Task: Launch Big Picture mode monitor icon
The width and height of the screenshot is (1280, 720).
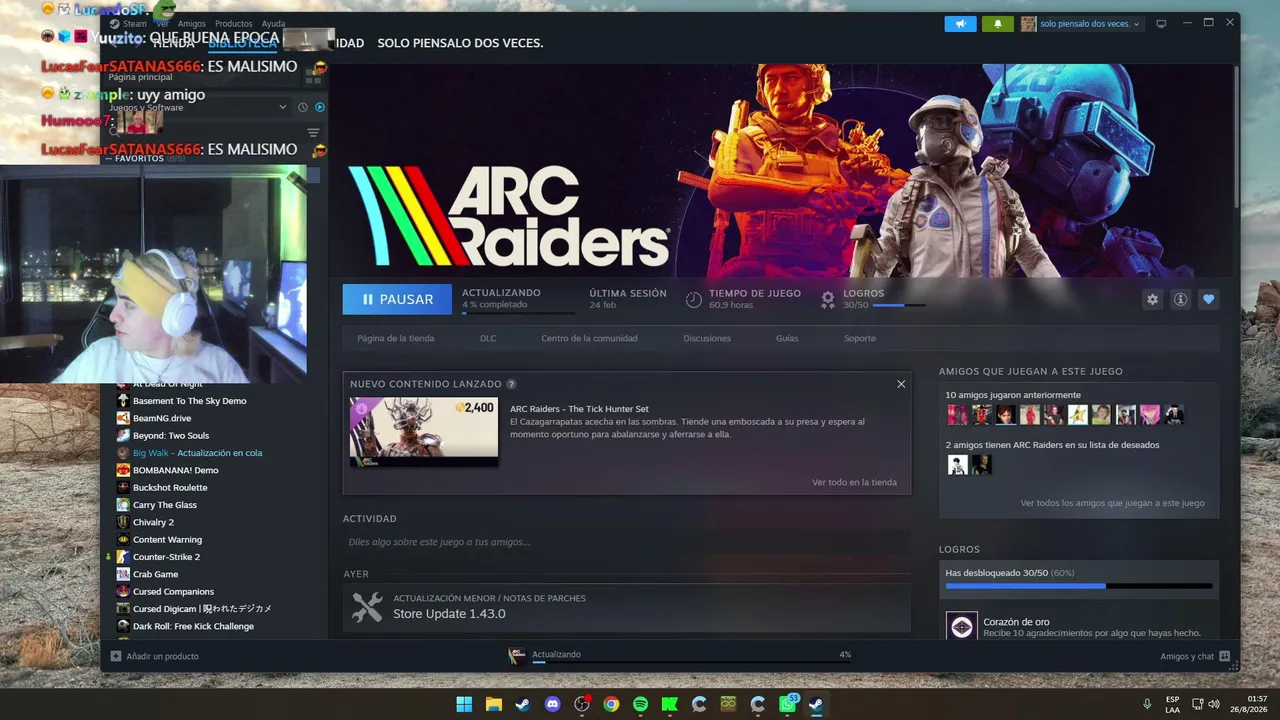Action: click(x=1161, y=24)
